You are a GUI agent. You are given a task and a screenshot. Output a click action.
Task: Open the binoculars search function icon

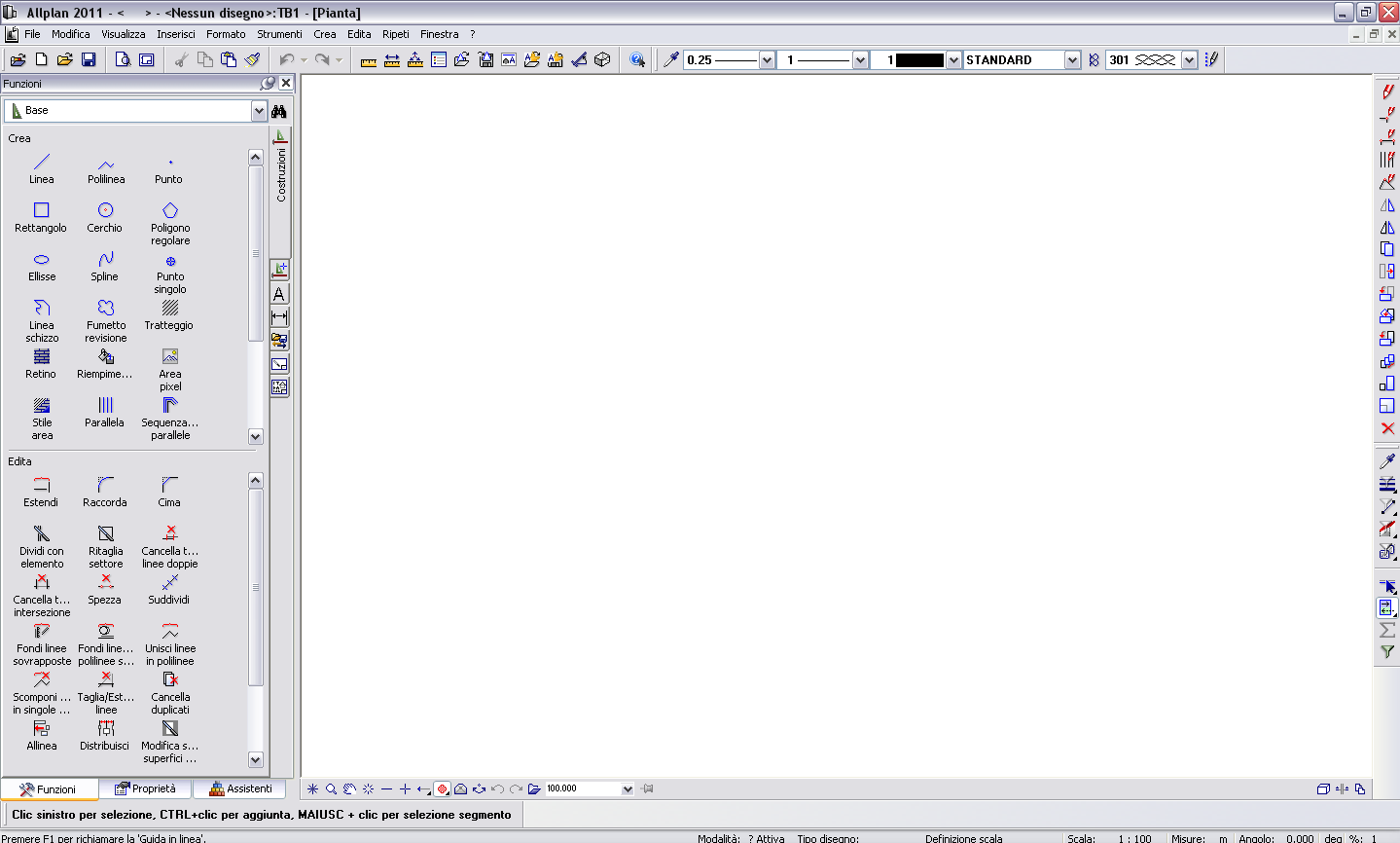pos(279,111)
